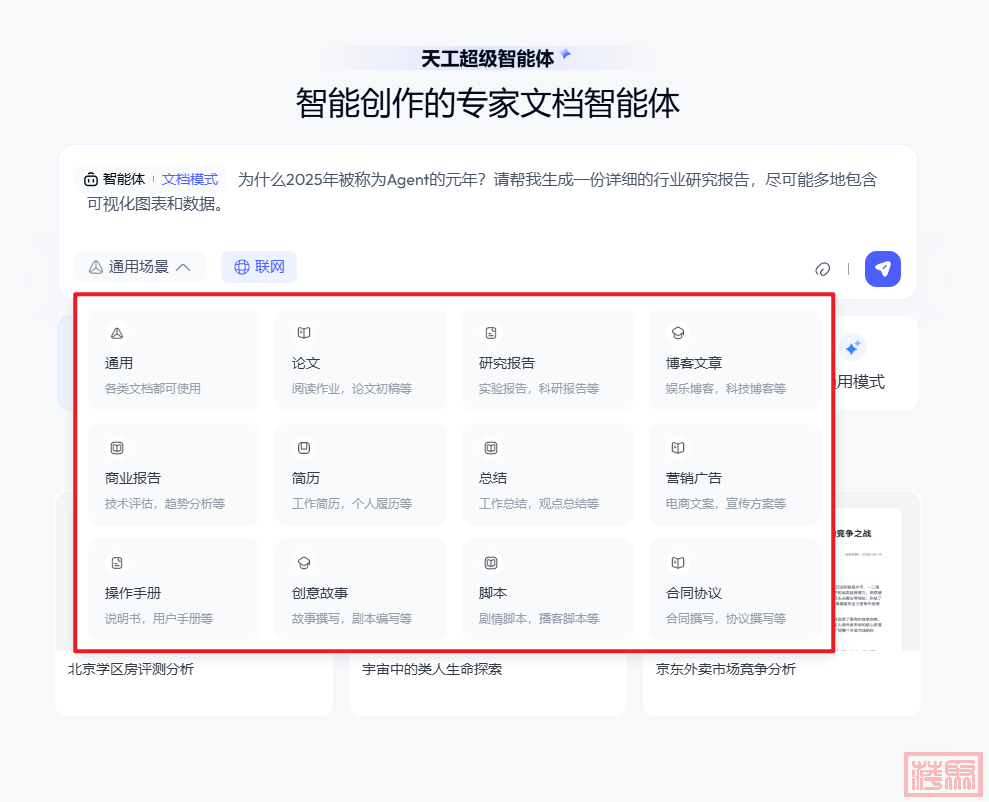989x802 pixels.
Task: Click the attachment paperclip icon
Action: 822,269
